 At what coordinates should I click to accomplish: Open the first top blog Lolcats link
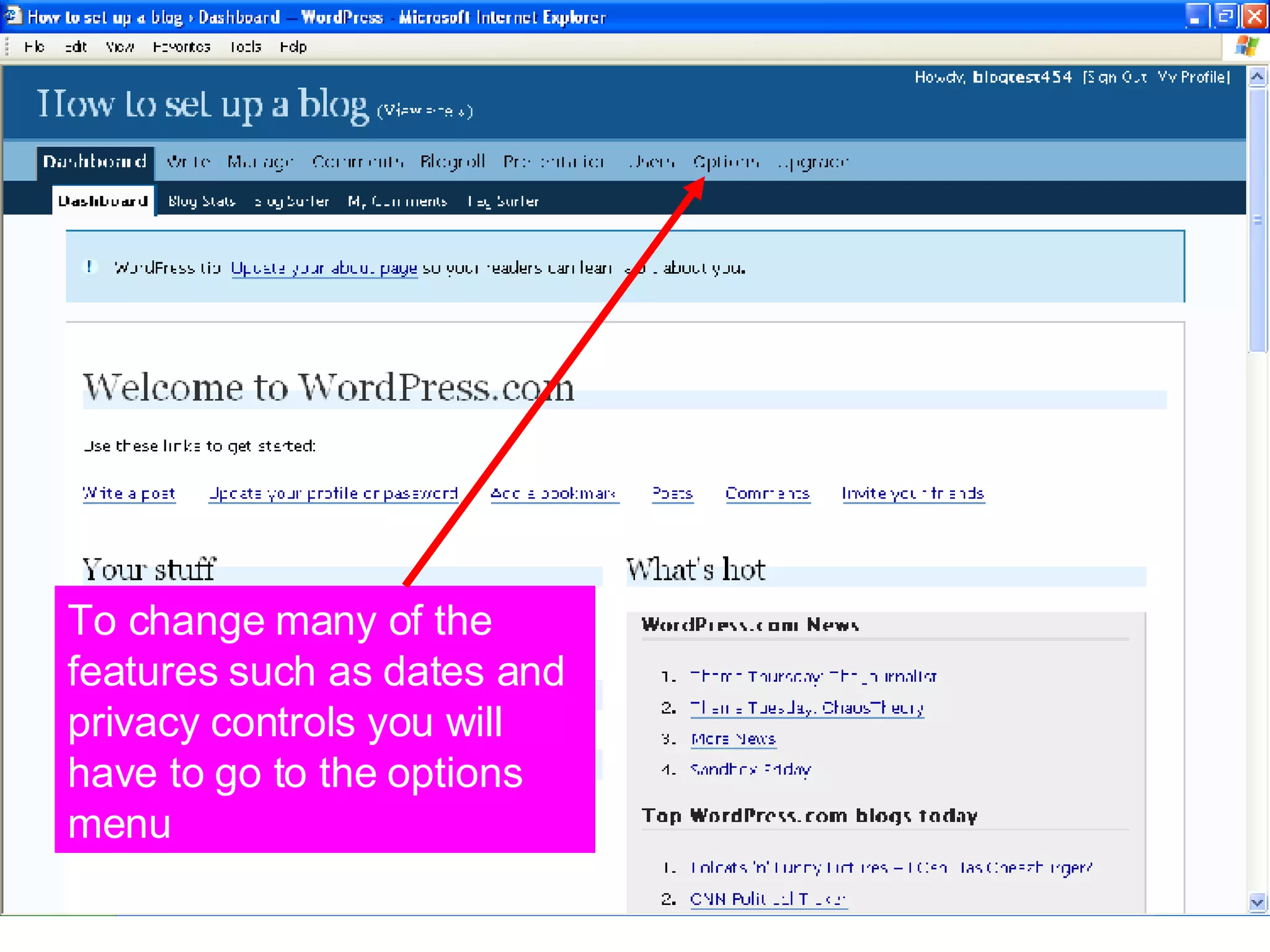coord(891,868)
